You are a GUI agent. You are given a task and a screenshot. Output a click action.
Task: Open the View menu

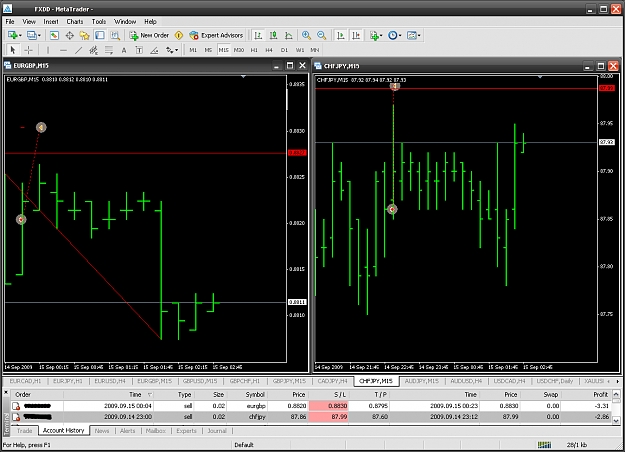[29, 22]
